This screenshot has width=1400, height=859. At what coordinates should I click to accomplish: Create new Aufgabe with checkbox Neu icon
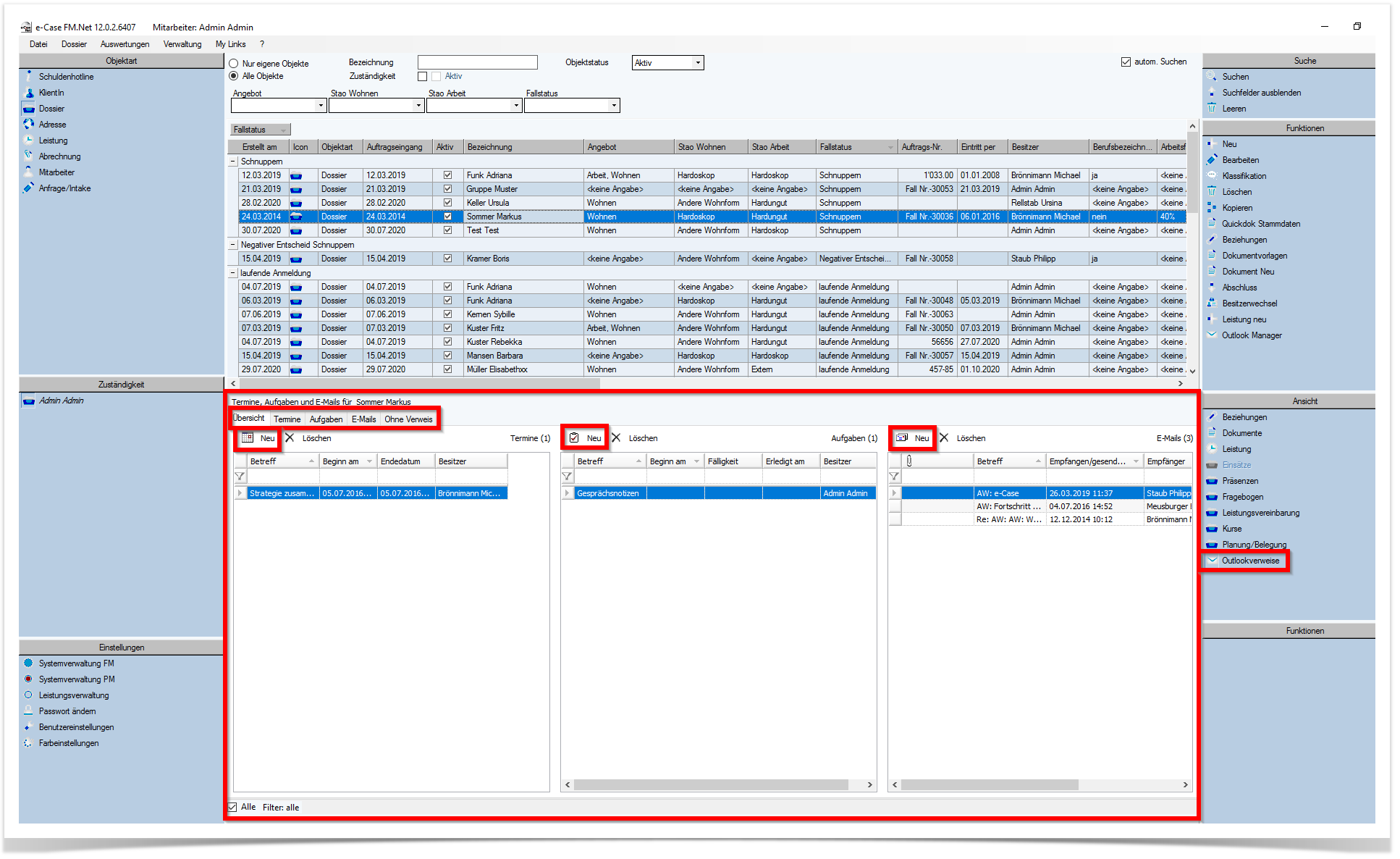574,437
